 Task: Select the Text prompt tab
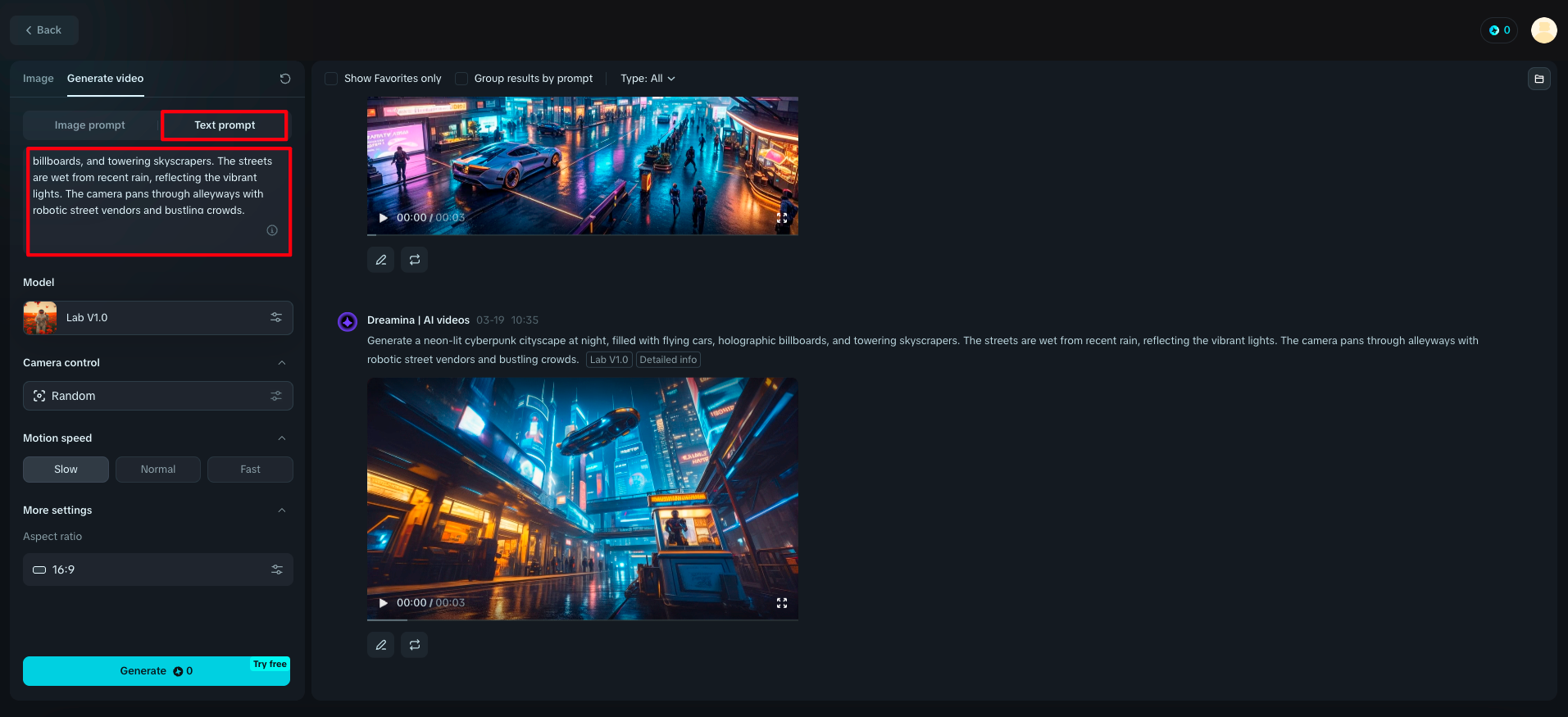tap(225, 125)
